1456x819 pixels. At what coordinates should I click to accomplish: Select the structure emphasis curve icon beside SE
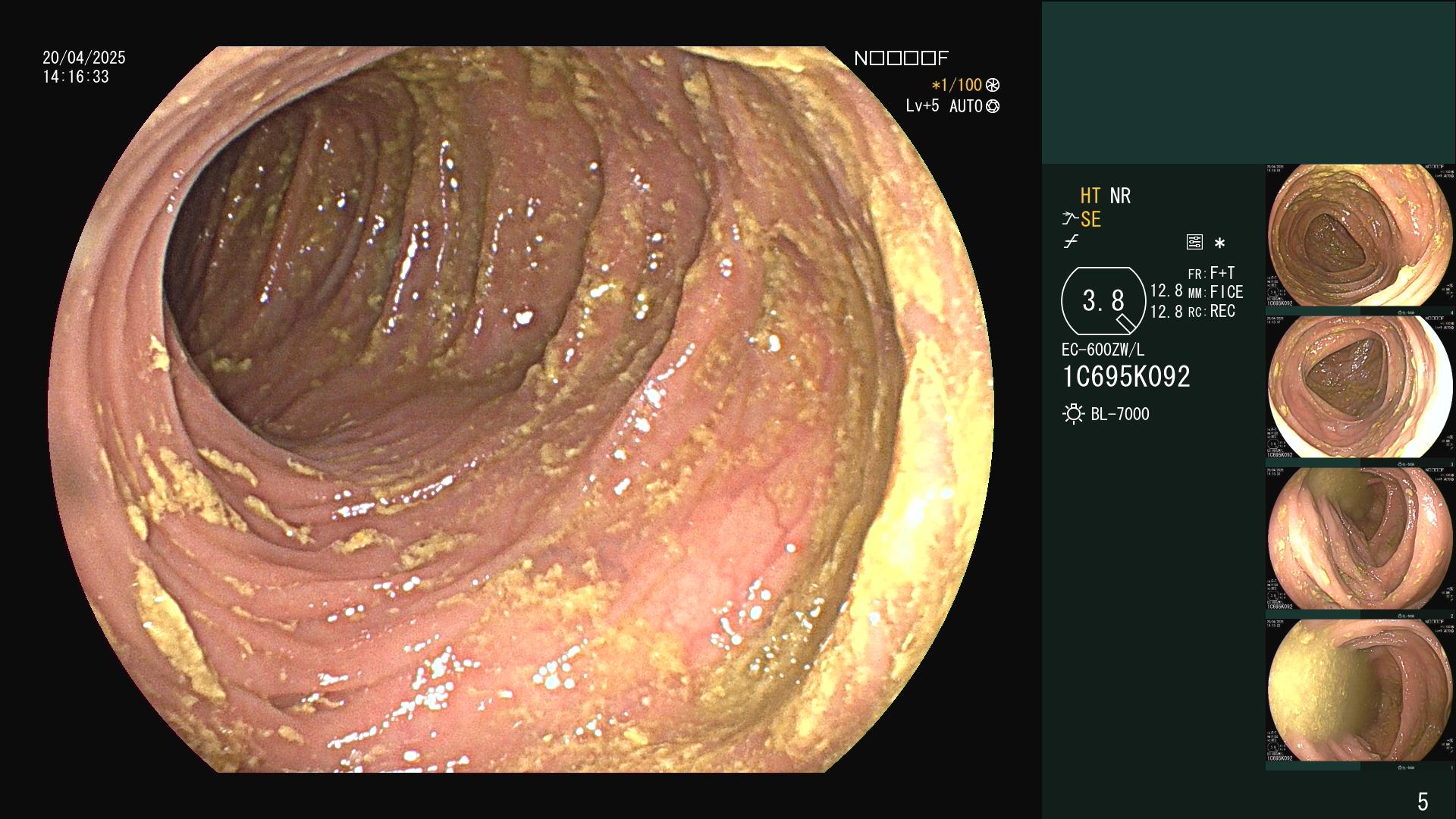[x=1070, y=220]
